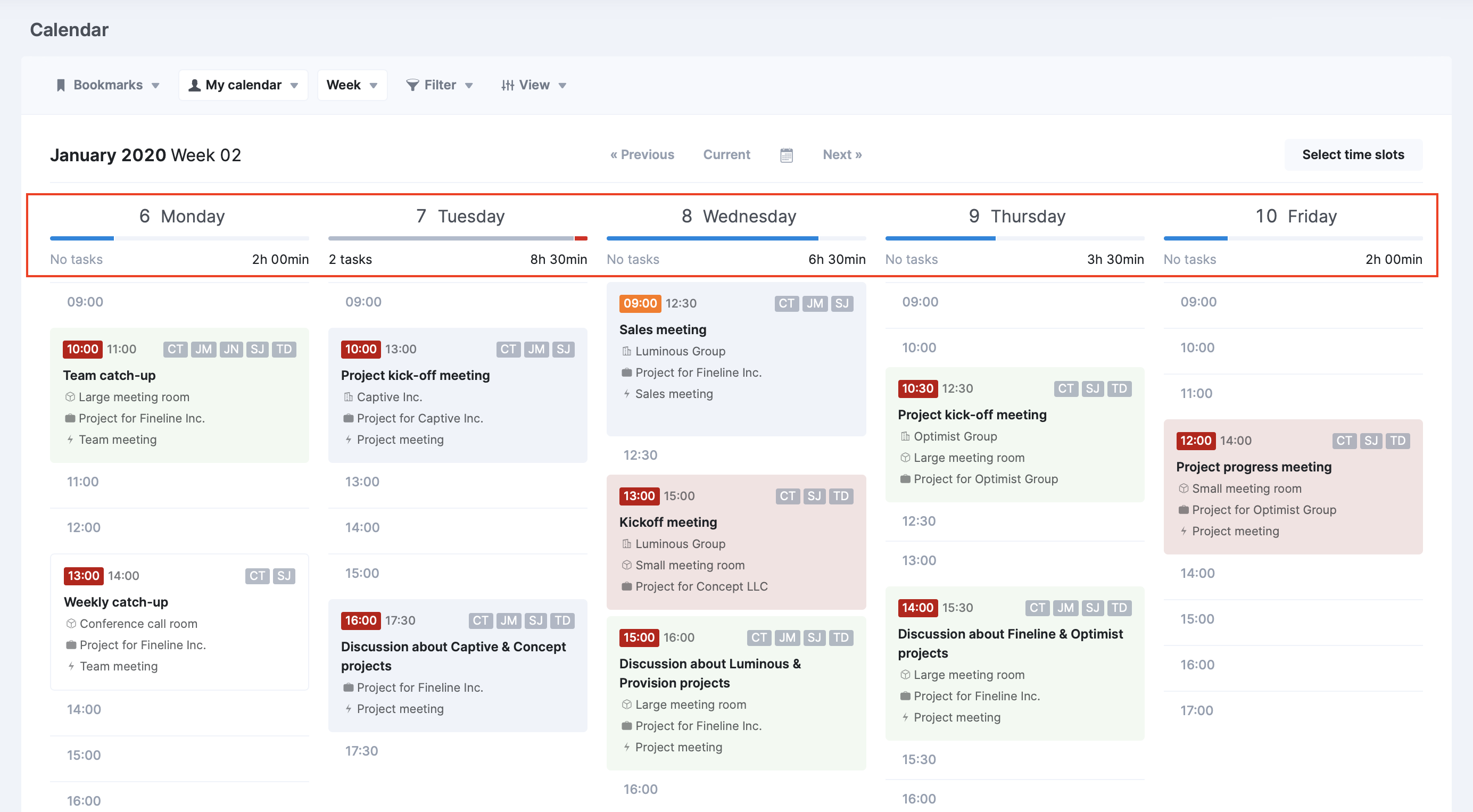
Task: Click 'Luminous Group' in Sales meeting
Action: tap(680, 351)
